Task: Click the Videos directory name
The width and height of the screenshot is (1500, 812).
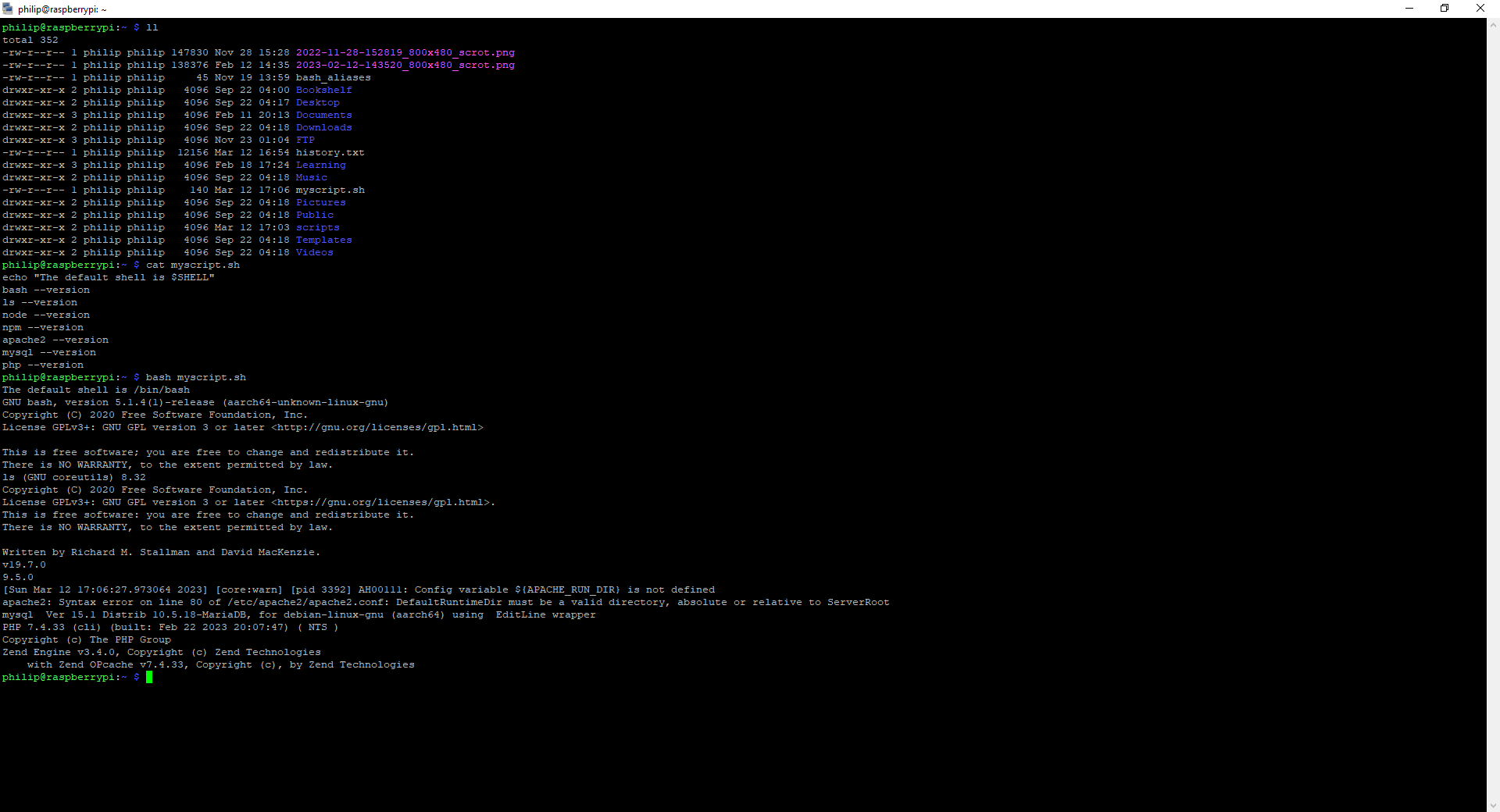Action: pos(314,252)
